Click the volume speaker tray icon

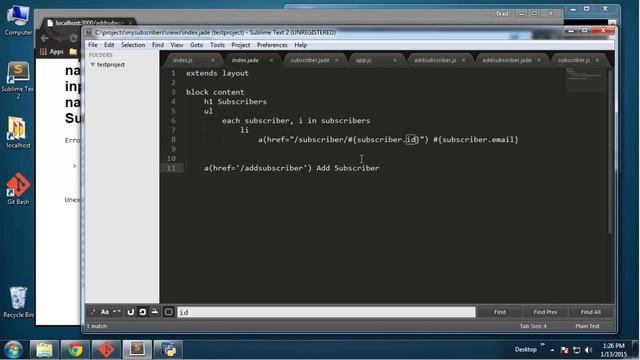588,350
